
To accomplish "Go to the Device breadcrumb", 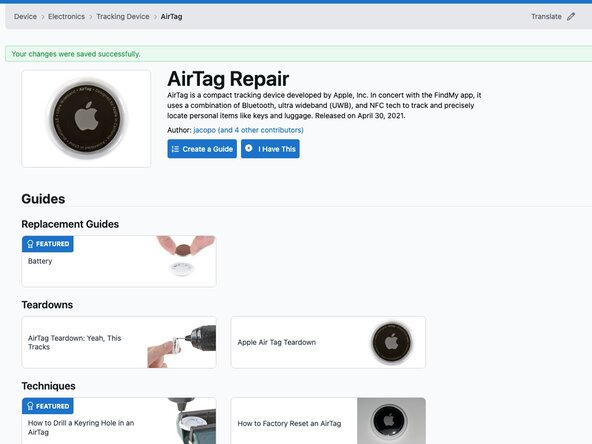I will [x=25, y=17].
